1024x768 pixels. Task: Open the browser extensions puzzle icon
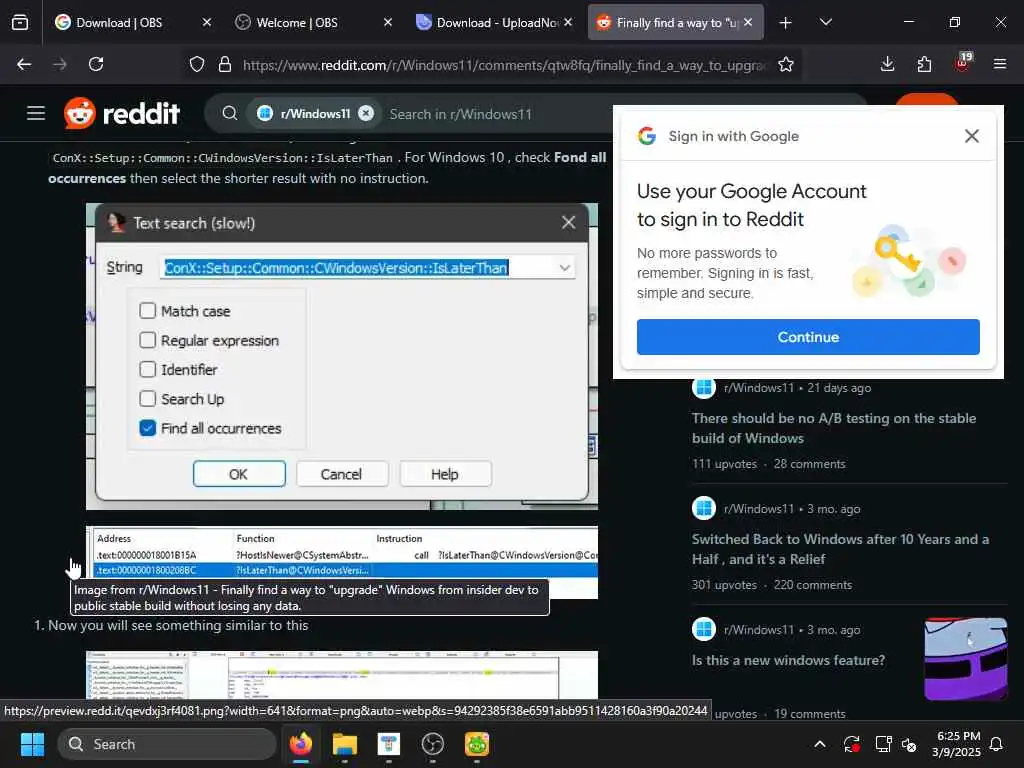tap(924, 64)
